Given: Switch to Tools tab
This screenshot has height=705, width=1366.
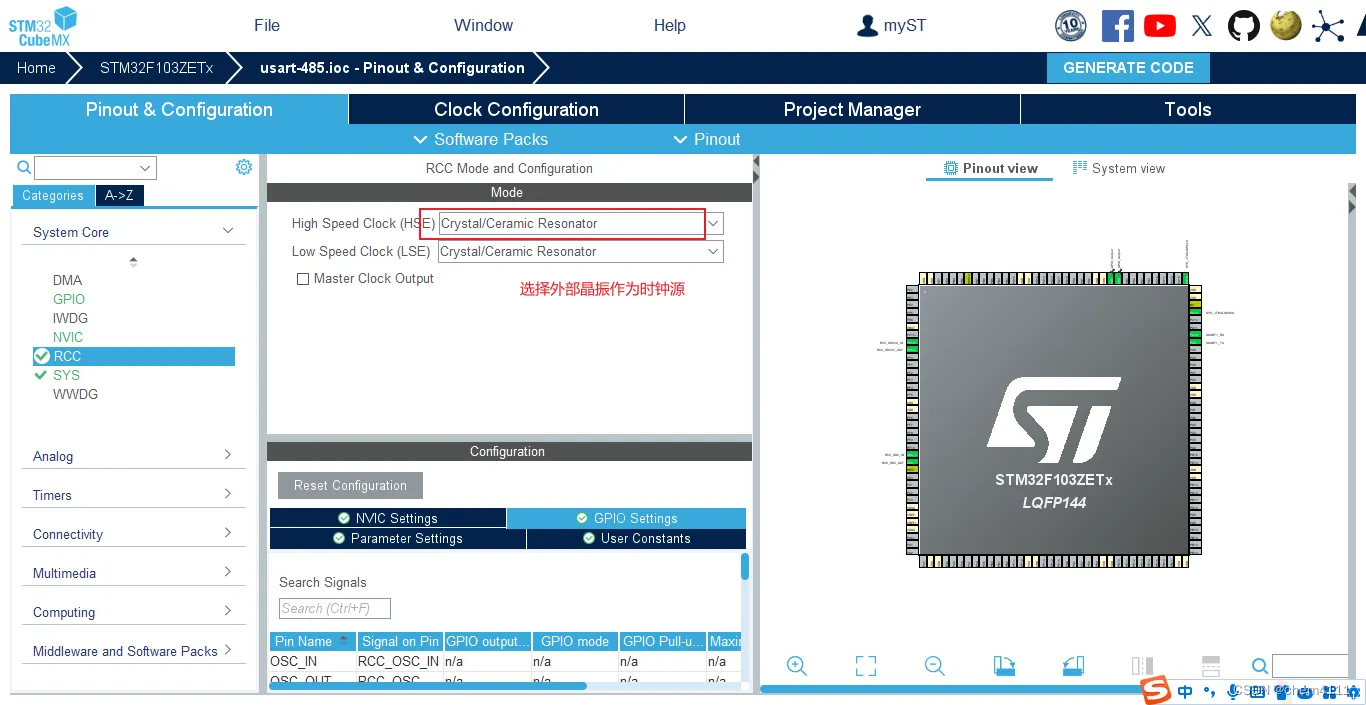Looking at the screenshot, I should click(x=1188, y=110).
